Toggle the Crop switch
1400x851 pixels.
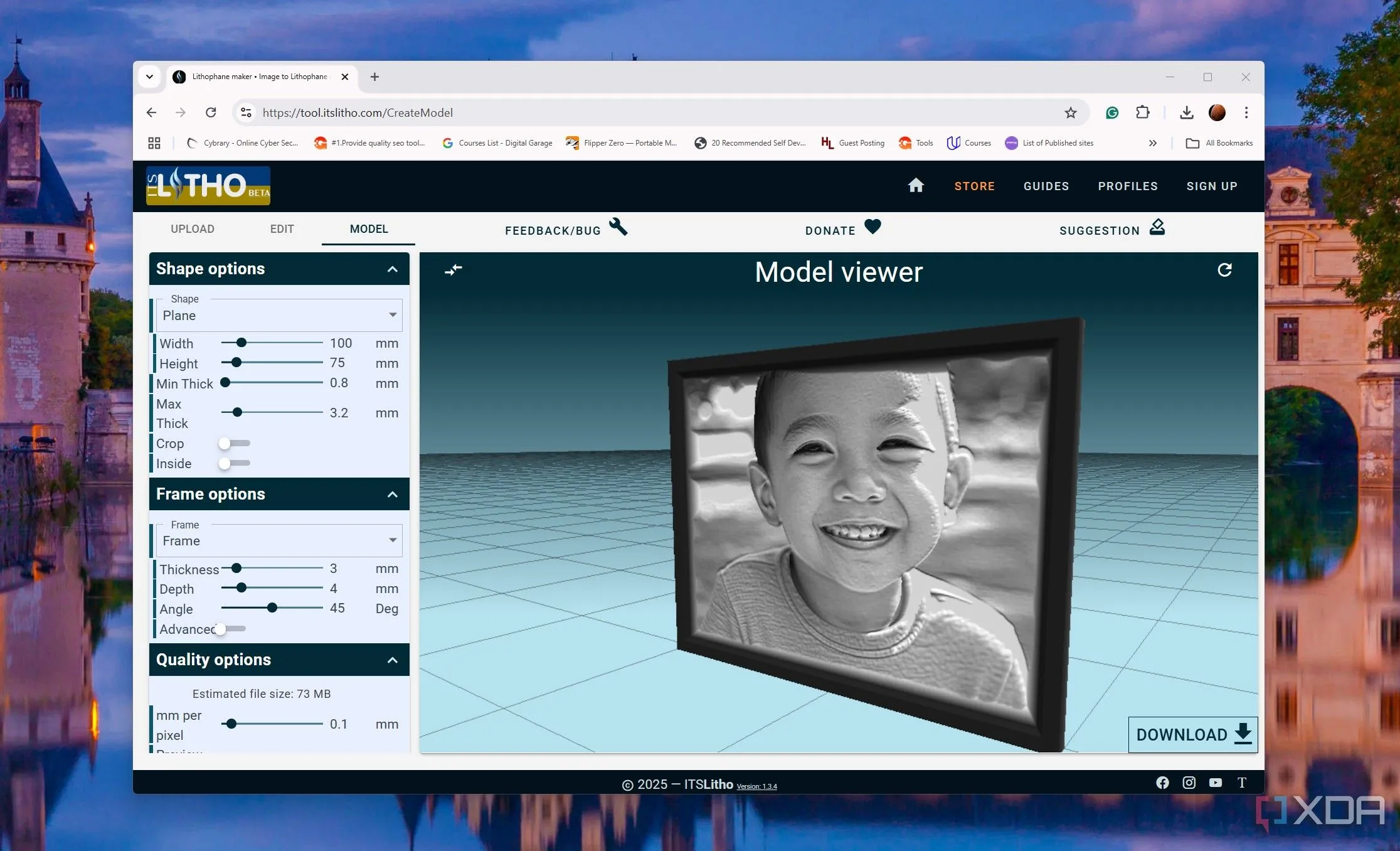coord(233,443)
